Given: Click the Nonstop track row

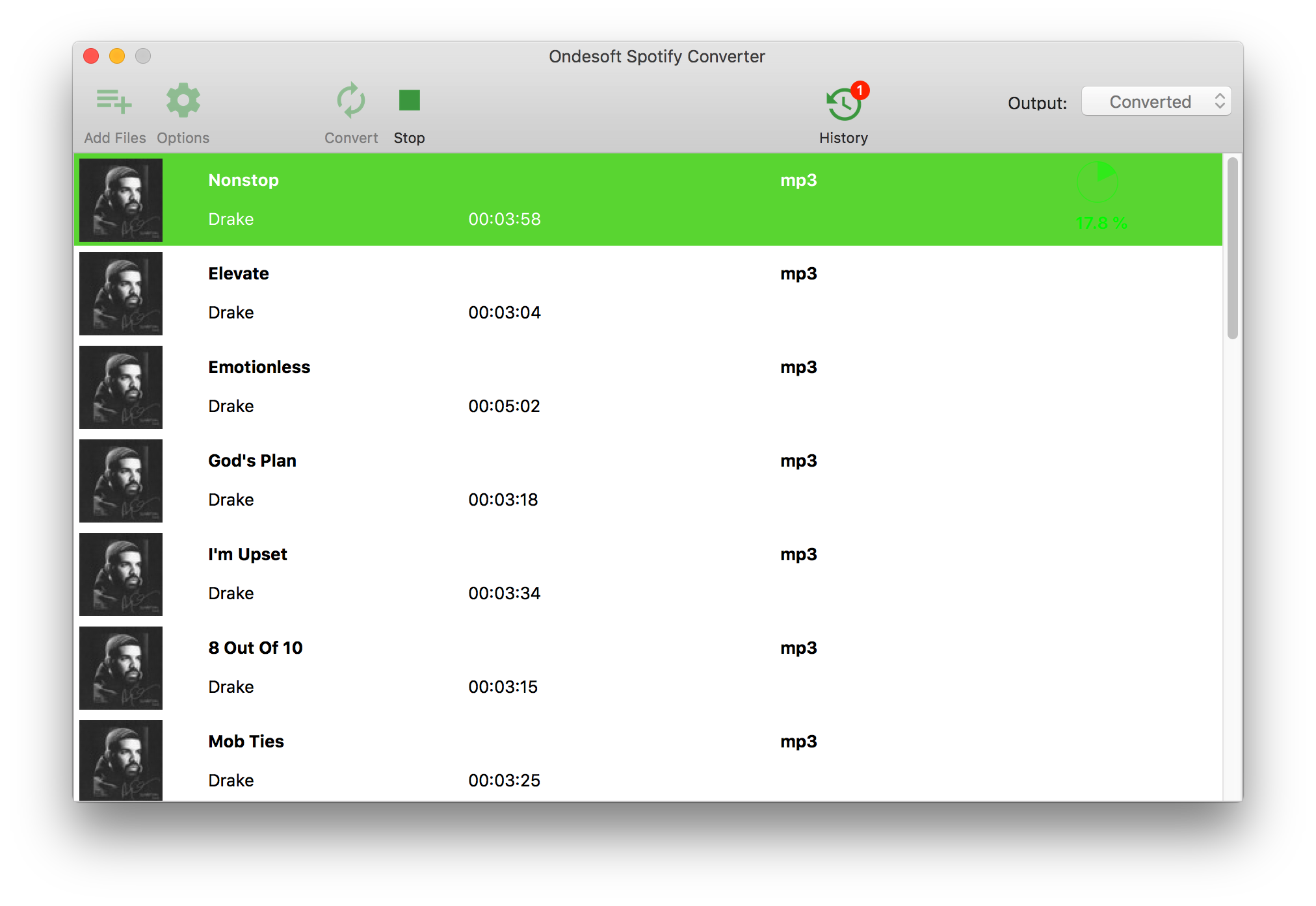Looking at the screenshot, I should coord(649,200).
